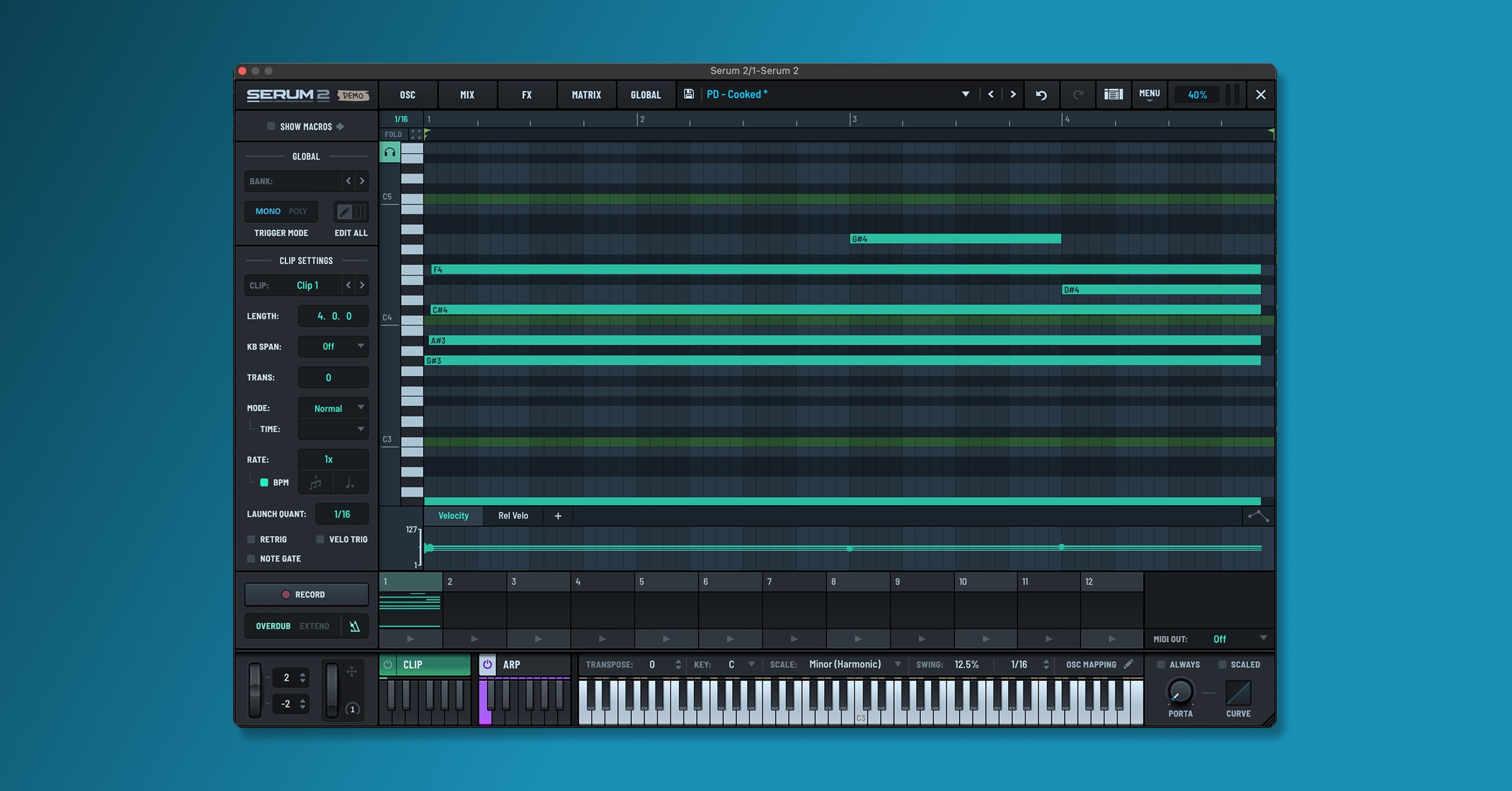Toggle the ARP power button
The image size is (1512, 791).
(x=487, y=664)
